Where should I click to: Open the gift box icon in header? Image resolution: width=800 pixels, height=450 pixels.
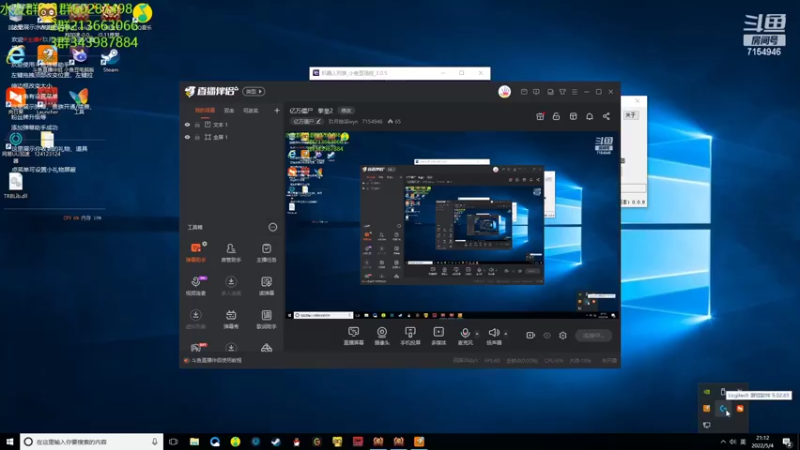tap(540, 116)
